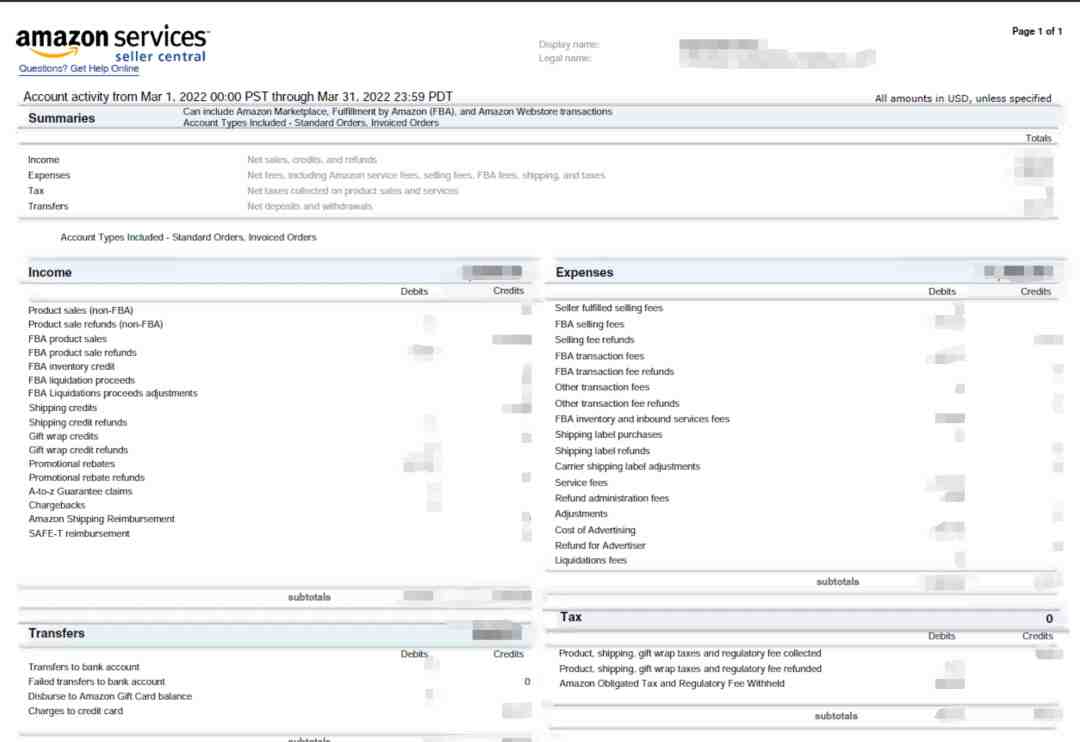Click the Liquidations fees row label

click(591, 560)
